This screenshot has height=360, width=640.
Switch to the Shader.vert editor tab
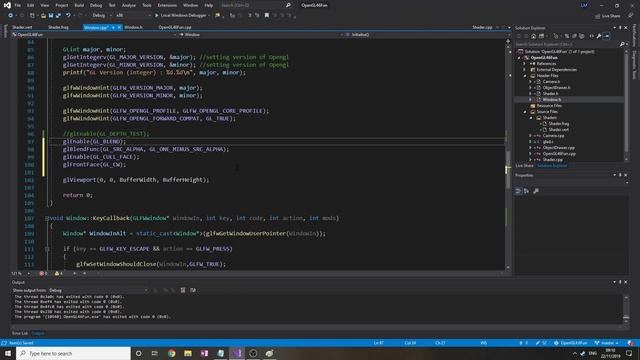(x=22, y=27)
